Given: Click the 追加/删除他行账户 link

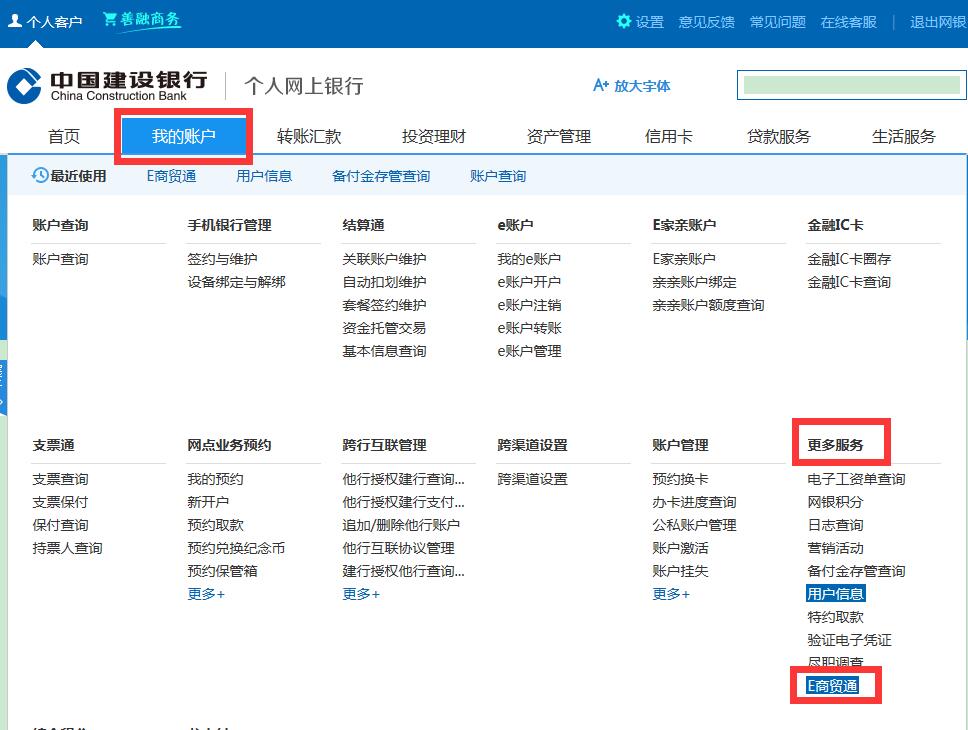Looking at the screenshot, I should 401,525.
